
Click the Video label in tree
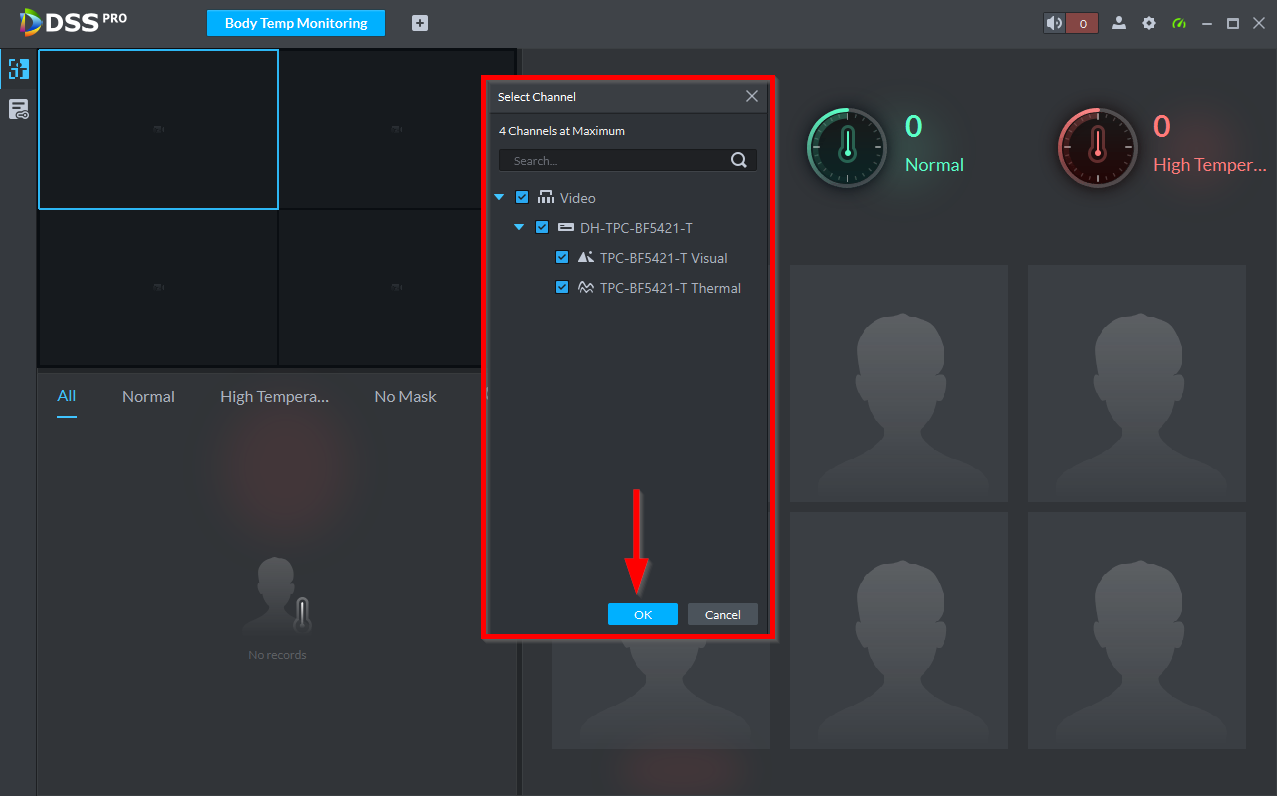pos(577,198)
